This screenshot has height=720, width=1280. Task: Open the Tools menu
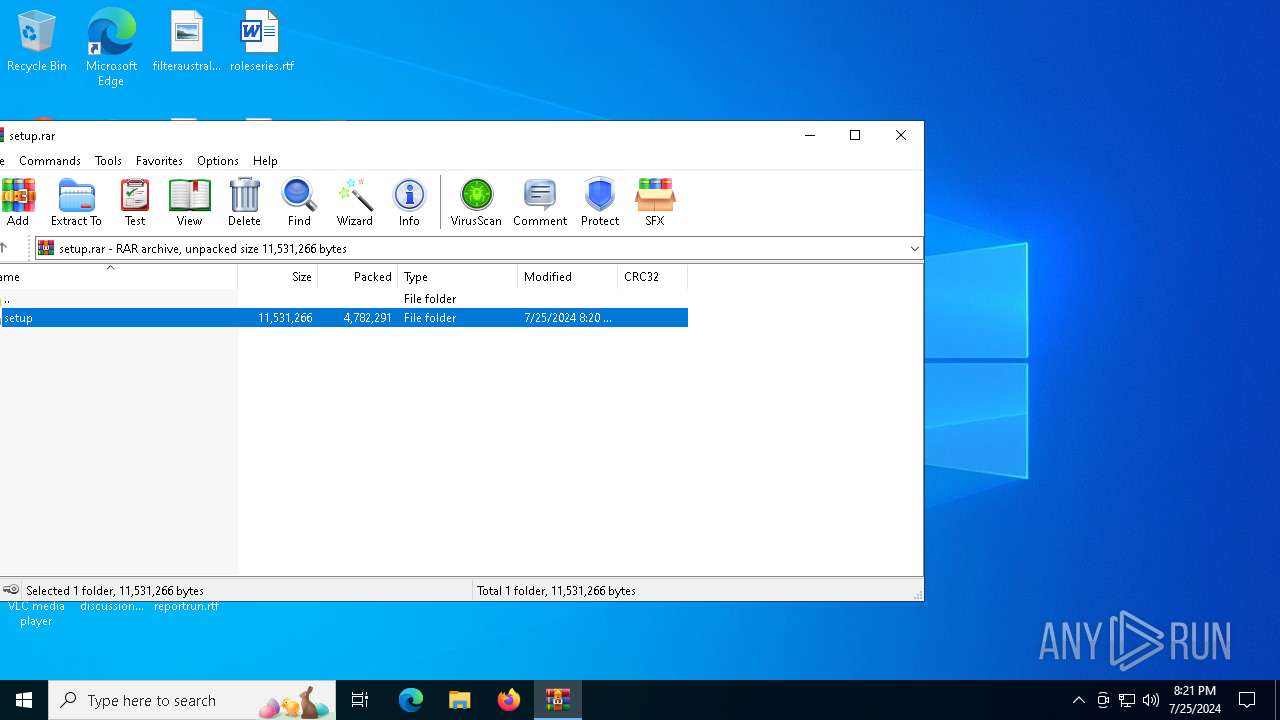108,161
